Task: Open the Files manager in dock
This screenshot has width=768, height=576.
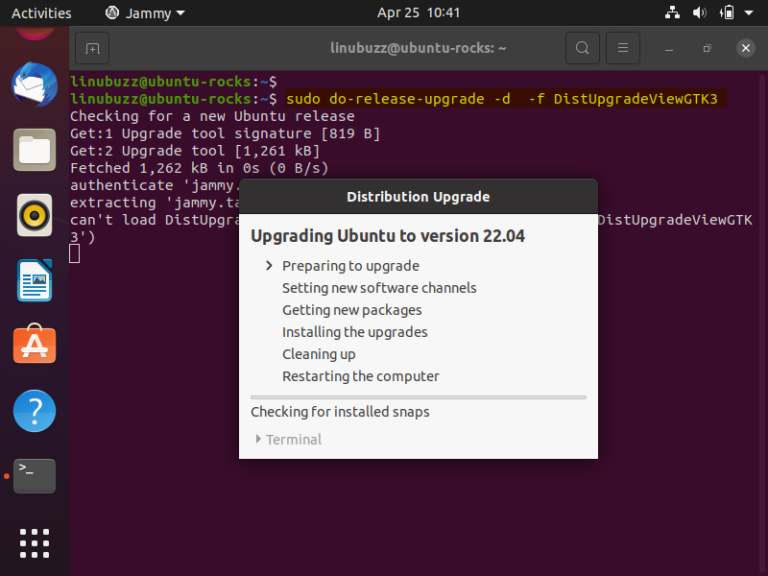Action: click(34, 150)
